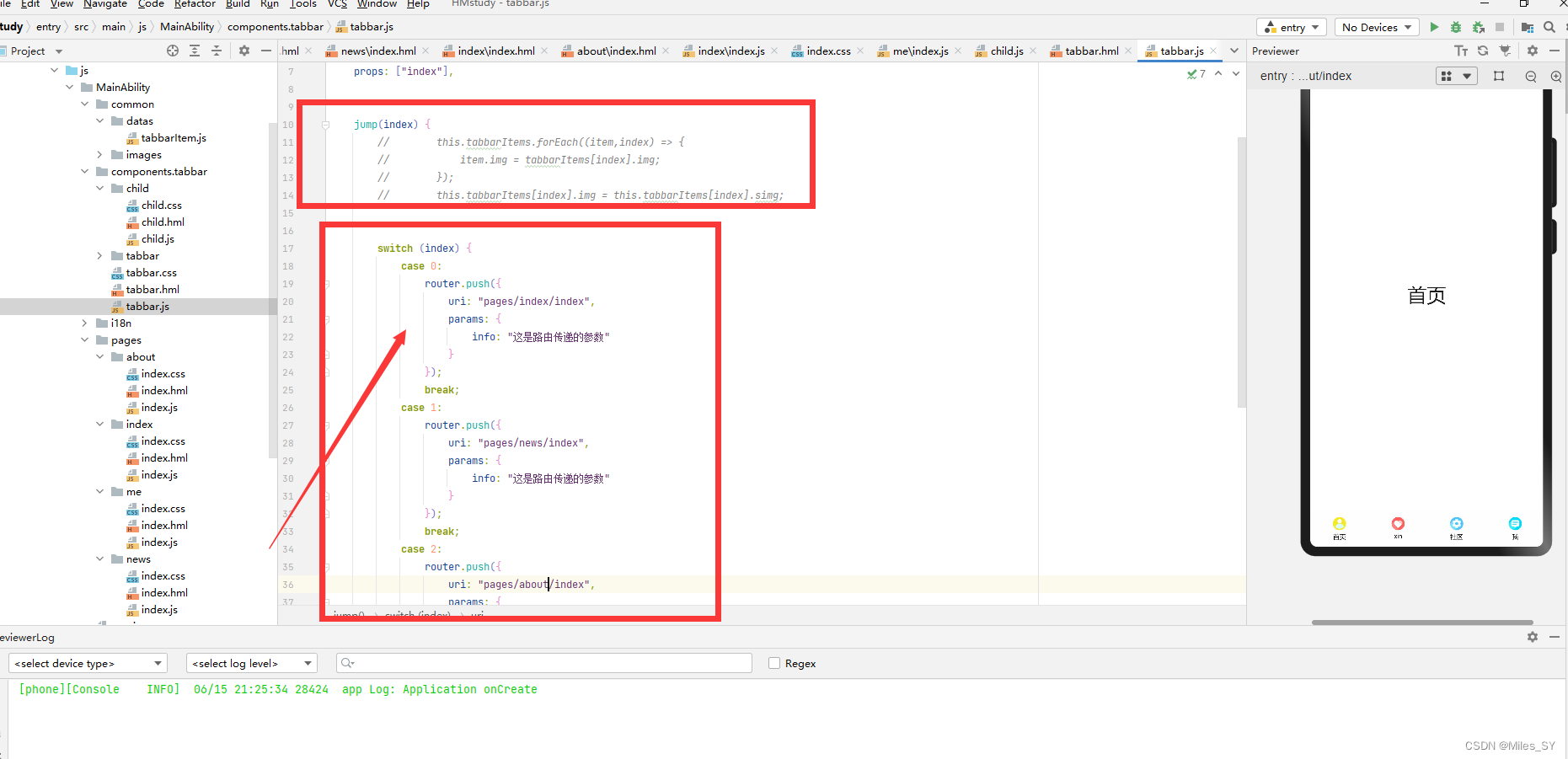
Task: Show hidden editor tabs dropdown arrow
Action: (x=1234, y=51)
